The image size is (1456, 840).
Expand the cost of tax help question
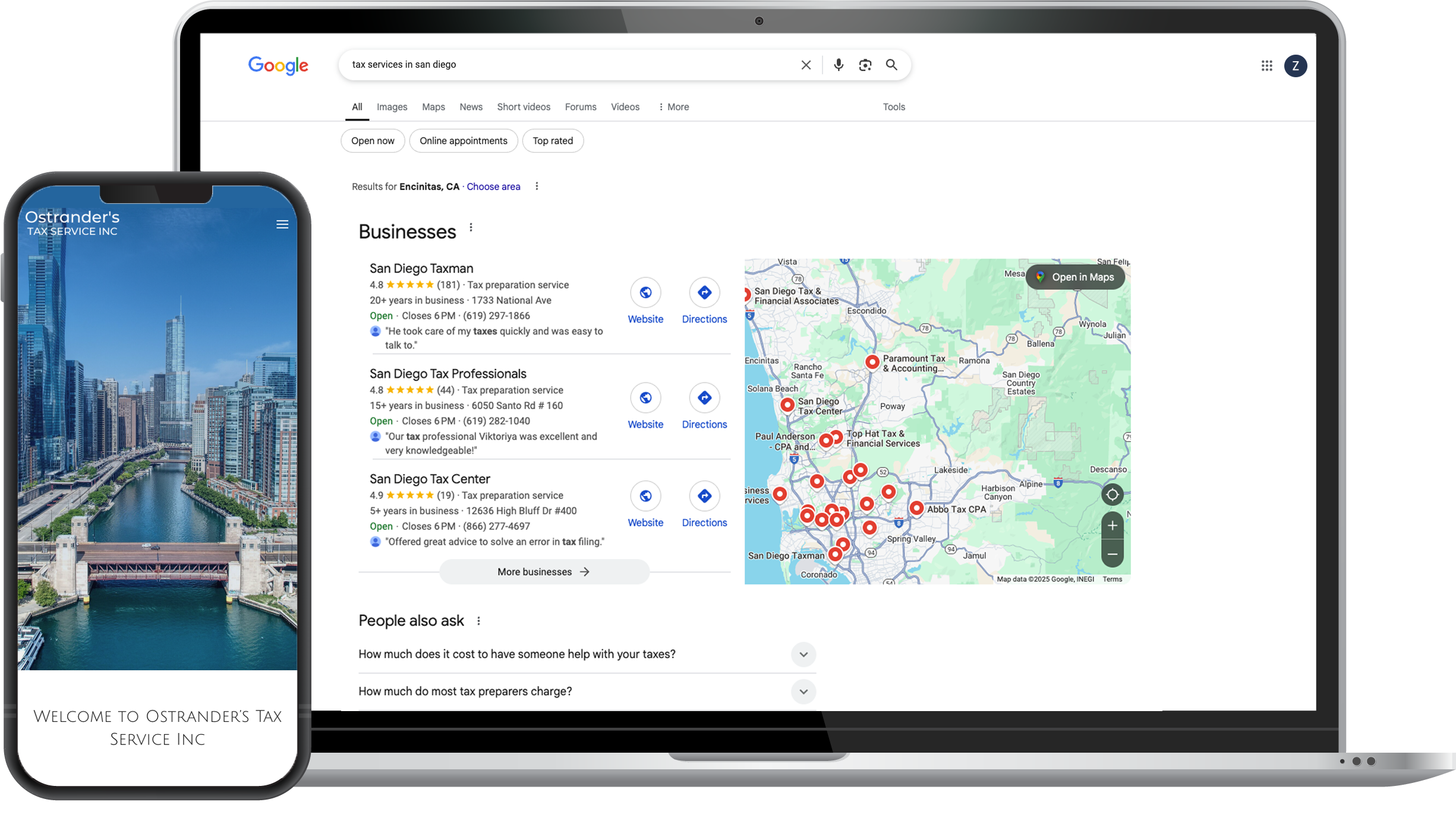803,655
